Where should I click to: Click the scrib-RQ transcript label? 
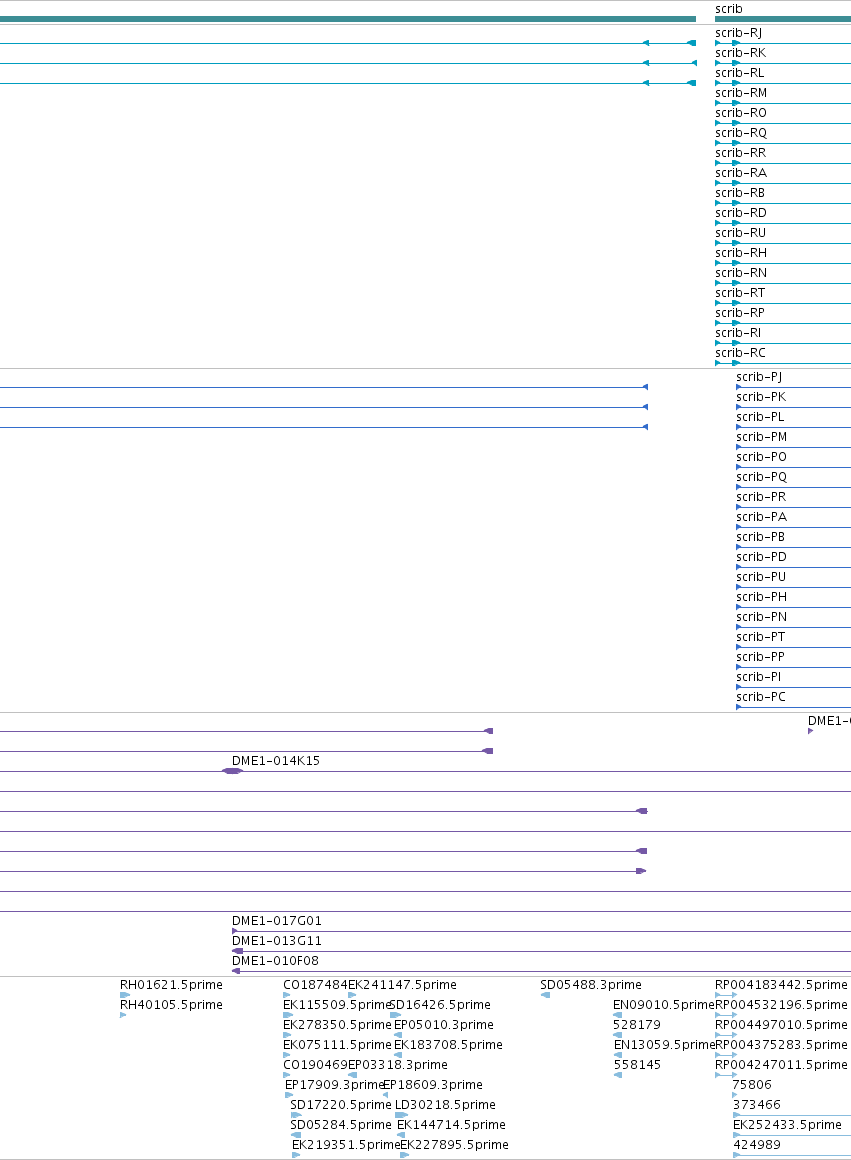coord(741,132)
